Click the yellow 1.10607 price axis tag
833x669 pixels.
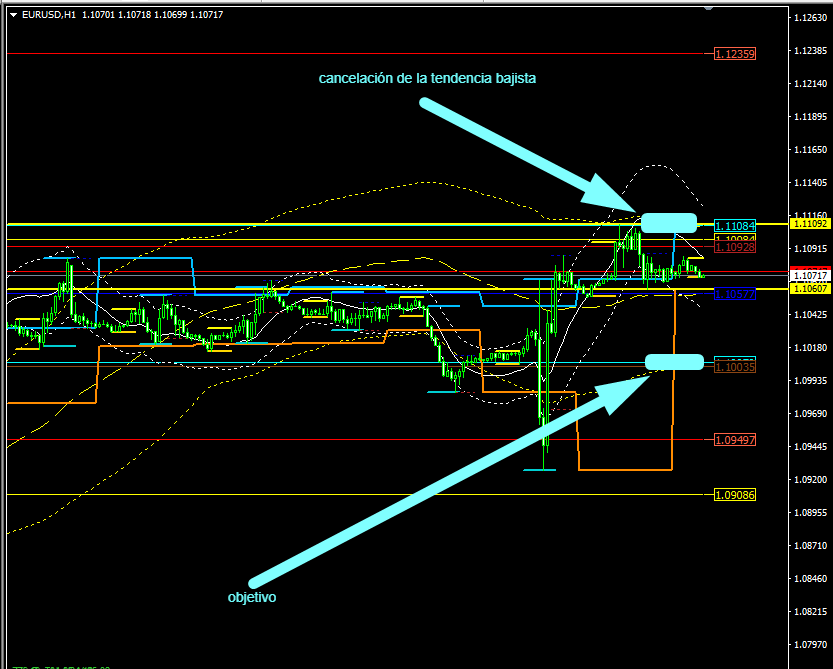[x=810, y=289]
